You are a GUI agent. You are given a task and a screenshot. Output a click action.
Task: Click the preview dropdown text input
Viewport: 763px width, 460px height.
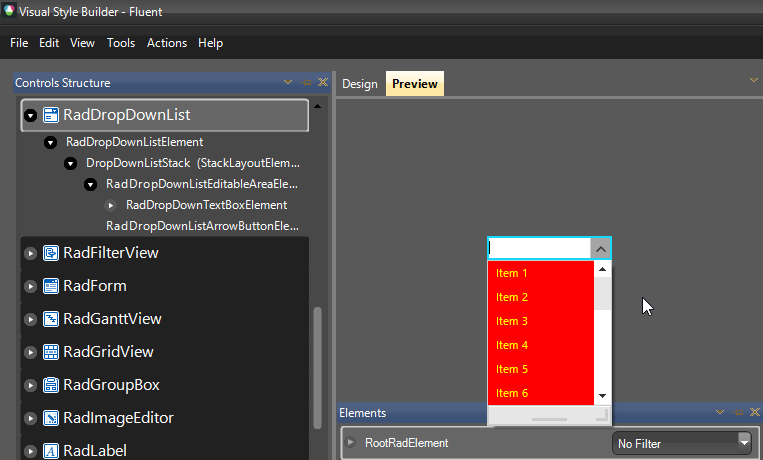[538, 249]
